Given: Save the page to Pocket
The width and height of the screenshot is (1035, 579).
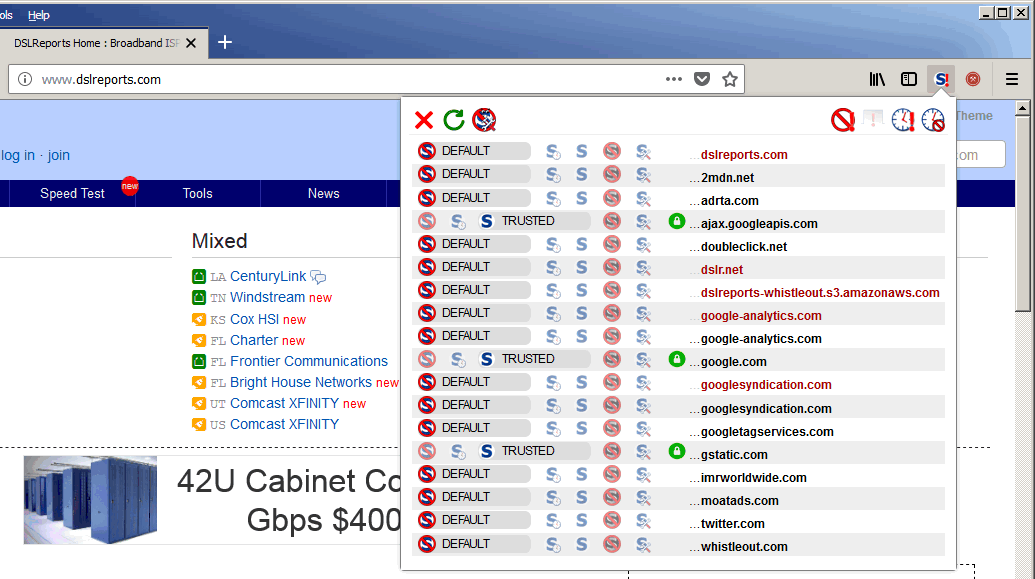Looking at the screenshot, I should coord(702,79).
